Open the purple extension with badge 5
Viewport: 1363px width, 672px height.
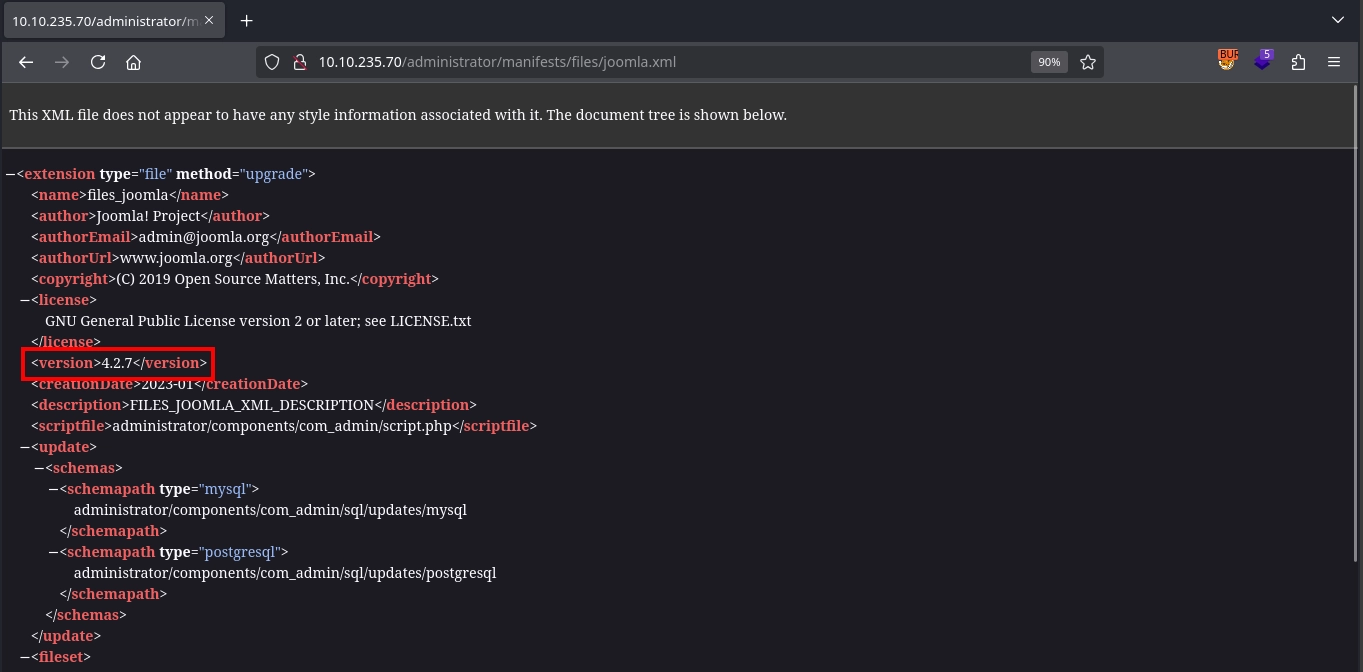click(x=1263, y=61)
